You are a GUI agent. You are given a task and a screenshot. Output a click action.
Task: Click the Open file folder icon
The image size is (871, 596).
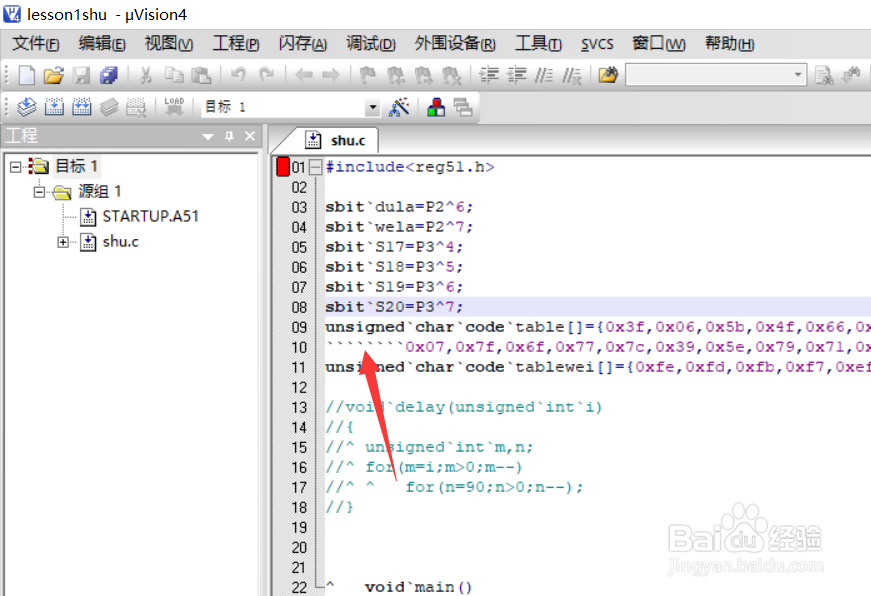coord(54,75)
